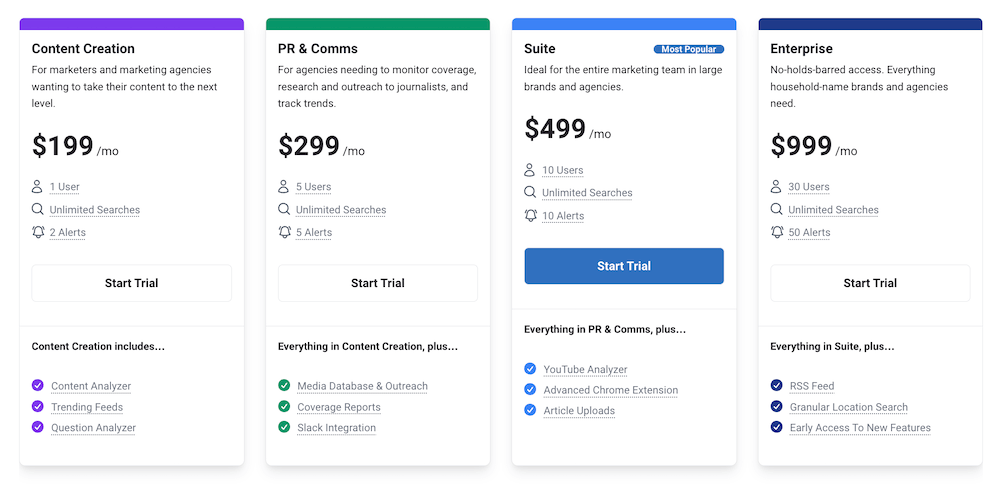Screen dimensions: 1000x484
Task: Open the Granular Location Search feature link
Action: click(x=848, y=407)
